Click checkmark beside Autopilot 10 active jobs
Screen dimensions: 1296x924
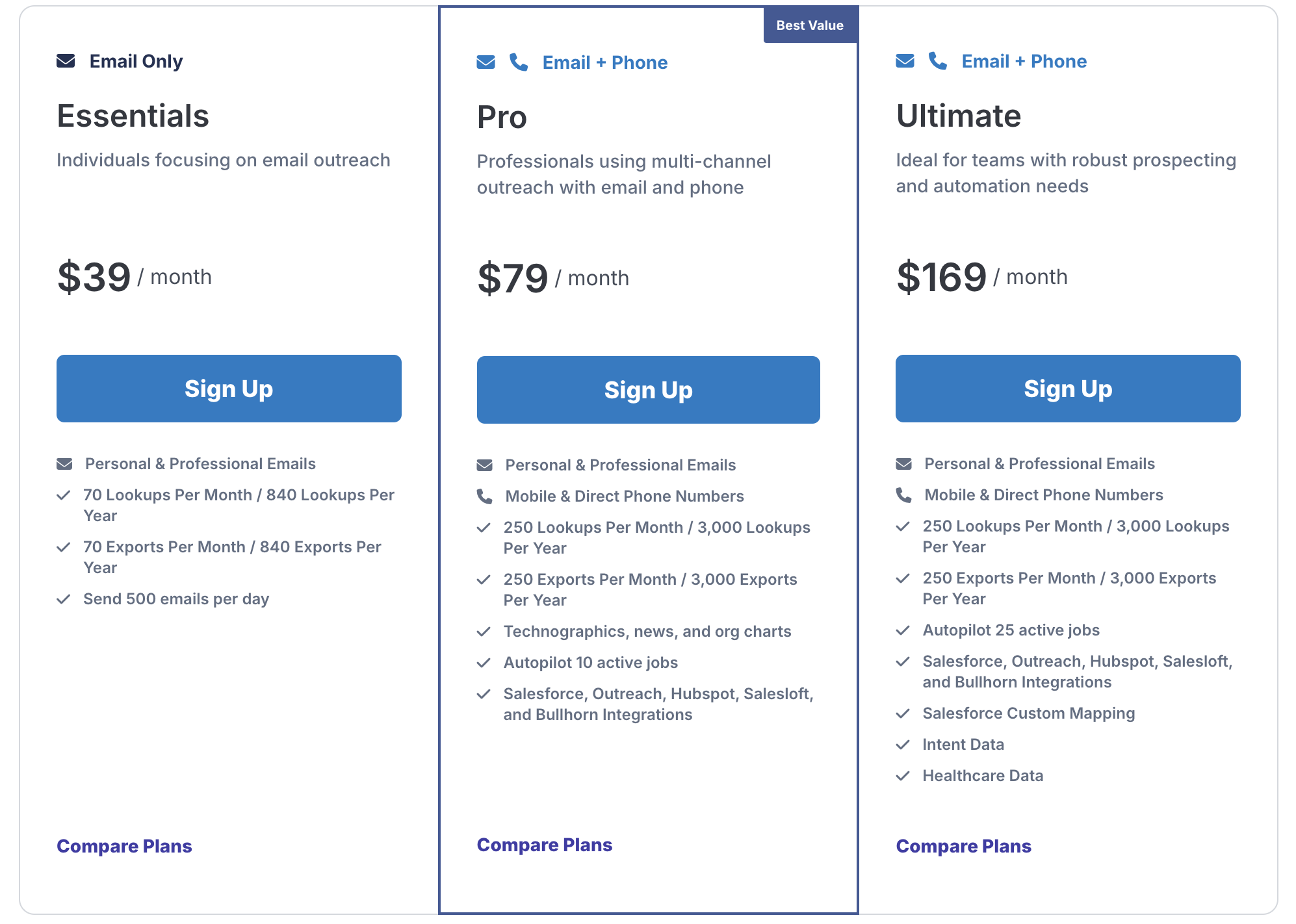[x=484, y=663]
